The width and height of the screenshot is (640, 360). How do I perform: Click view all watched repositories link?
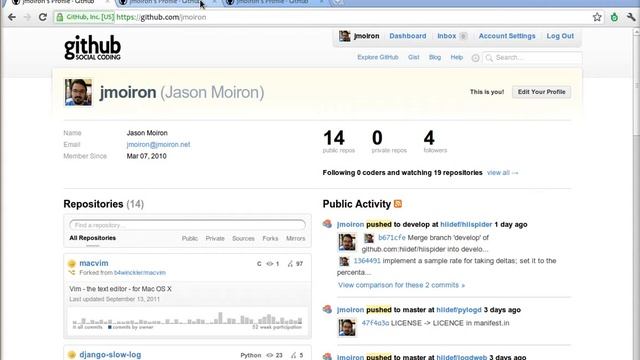(x=502, y=173)
